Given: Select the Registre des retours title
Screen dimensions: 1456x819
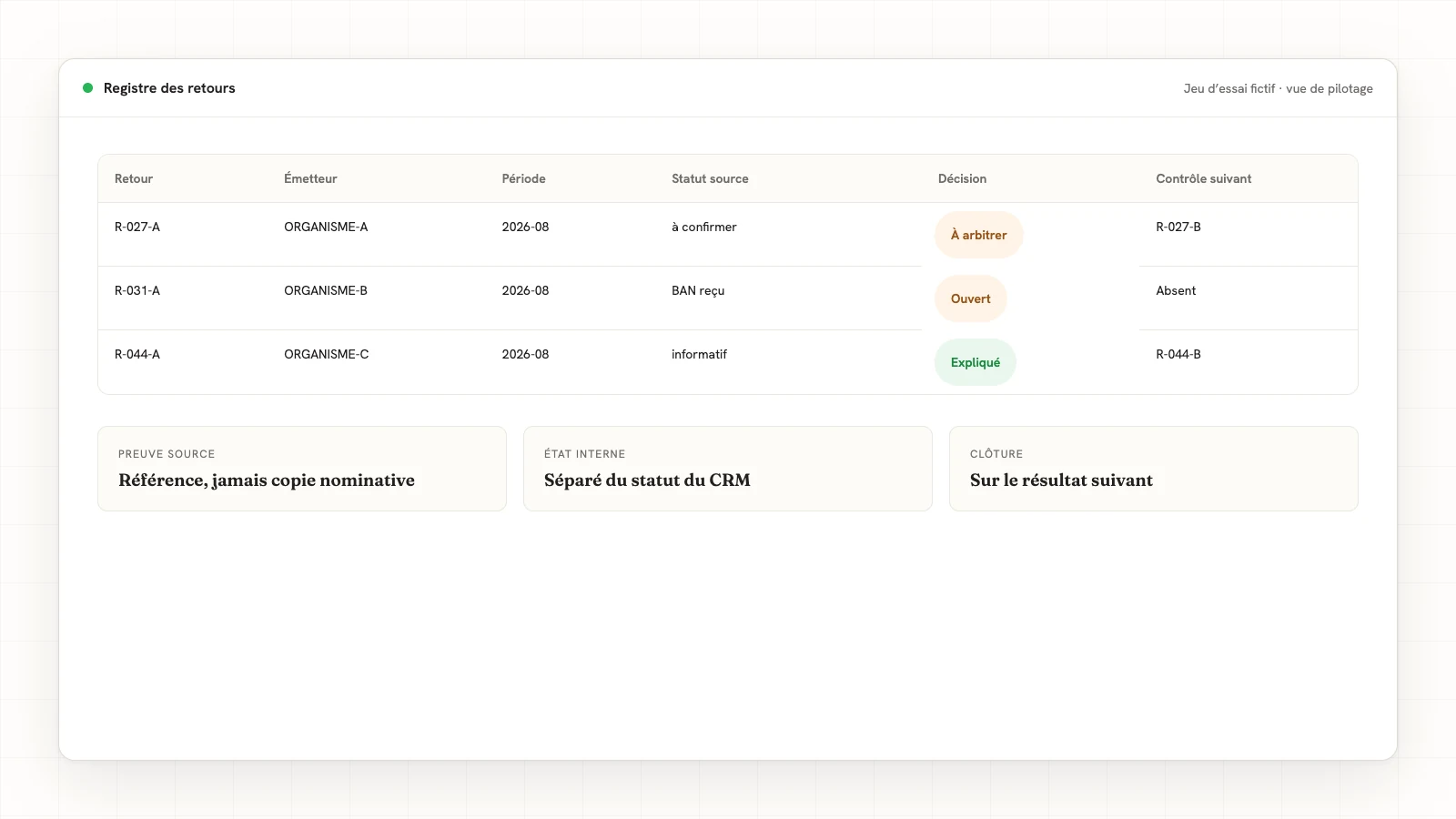Looking at the screenshot, I should pos(169,88).
